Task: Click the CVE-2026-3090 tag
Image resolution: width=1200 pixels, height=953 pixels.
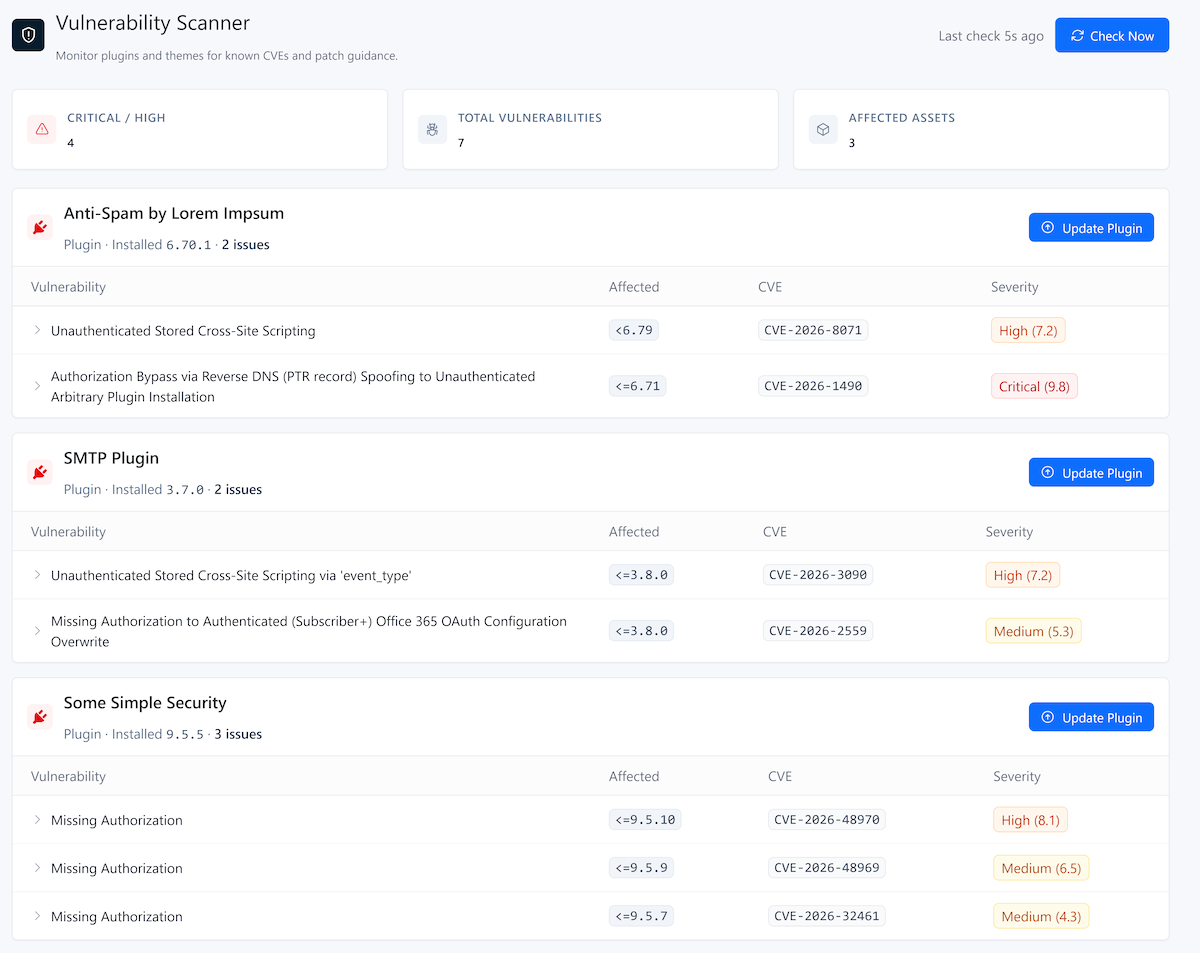Action: coord(817,575)
